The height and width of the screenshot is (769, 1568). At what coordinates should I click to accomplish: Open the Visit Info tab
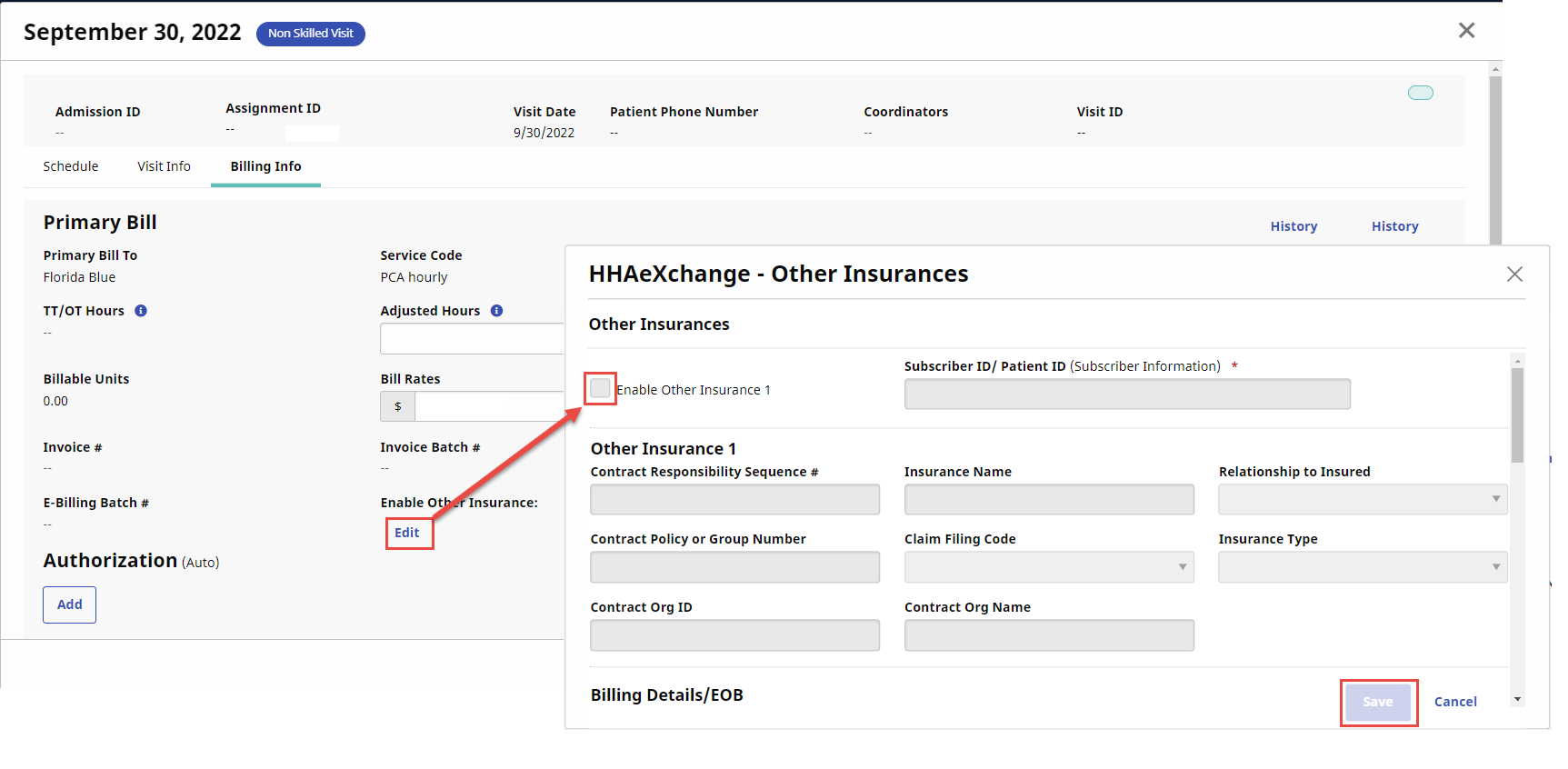(x=165, y=166)
